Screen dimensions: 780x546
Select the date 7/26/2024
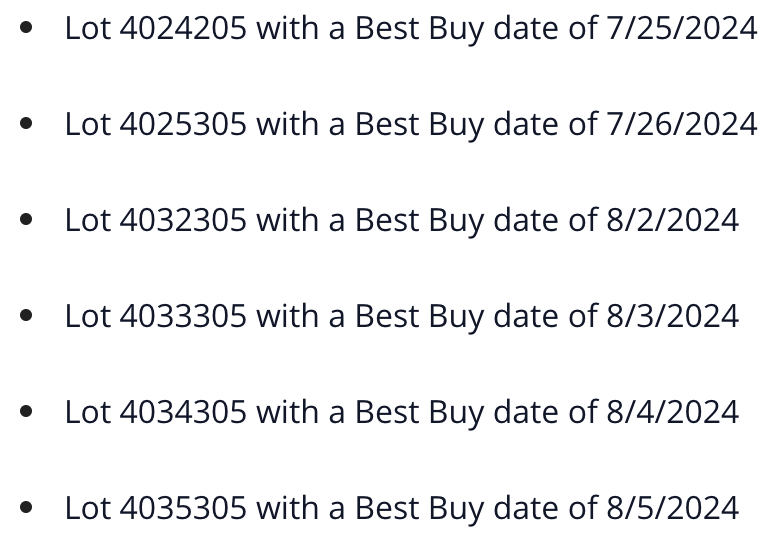[x=682, y=124]
